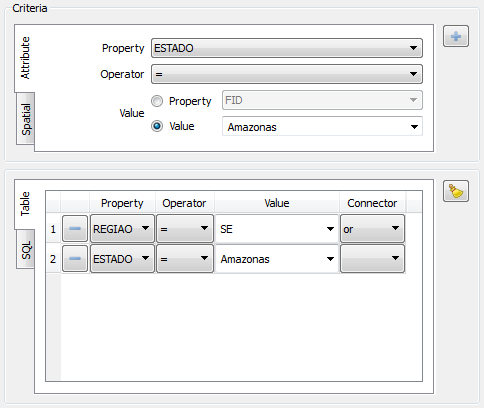Expand the Amazonas value combo box
Image resolution: width=484 pixels, height=408 pixels.
tap(322, 126)
